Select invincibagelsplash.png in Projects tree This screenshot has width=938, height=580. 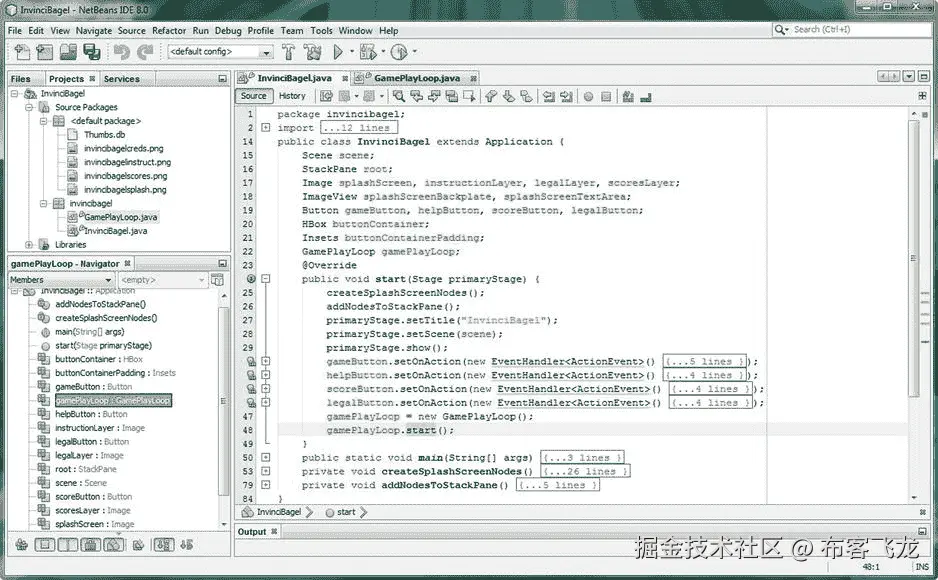[125, 190]
